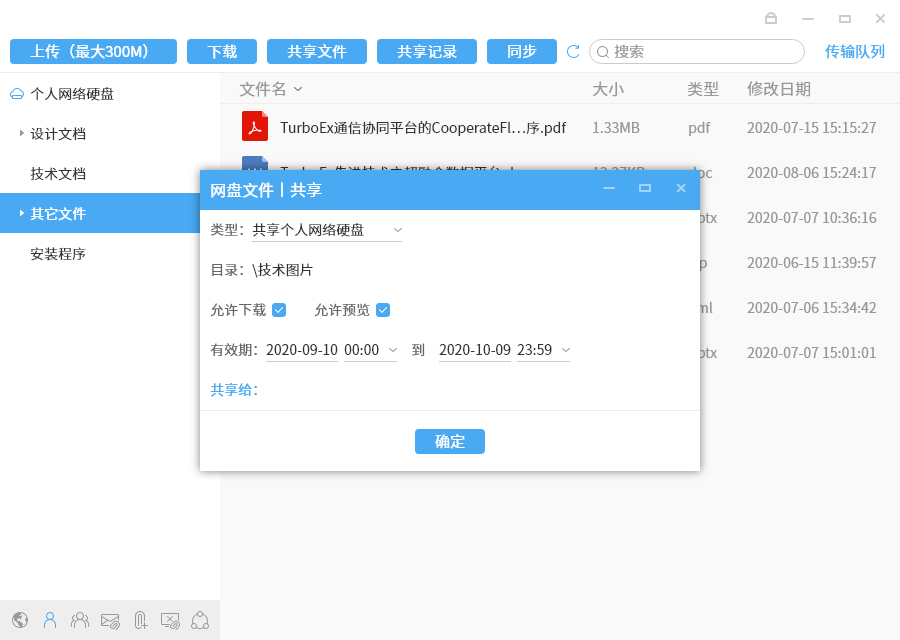
Task: Uncheck the 允许下载 checkbox
Action: tap(279, 310)
